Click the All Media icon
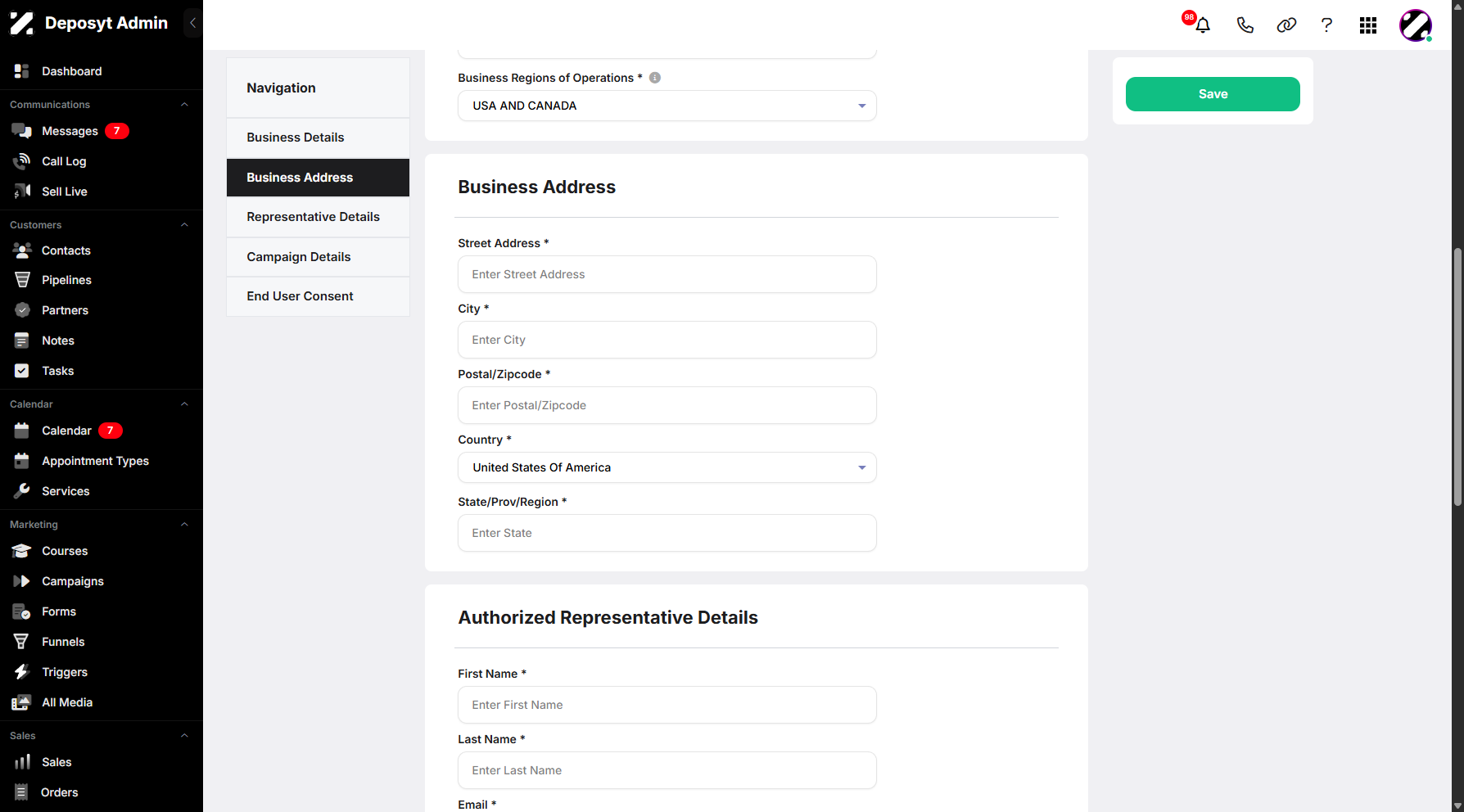 coord(22,702)
